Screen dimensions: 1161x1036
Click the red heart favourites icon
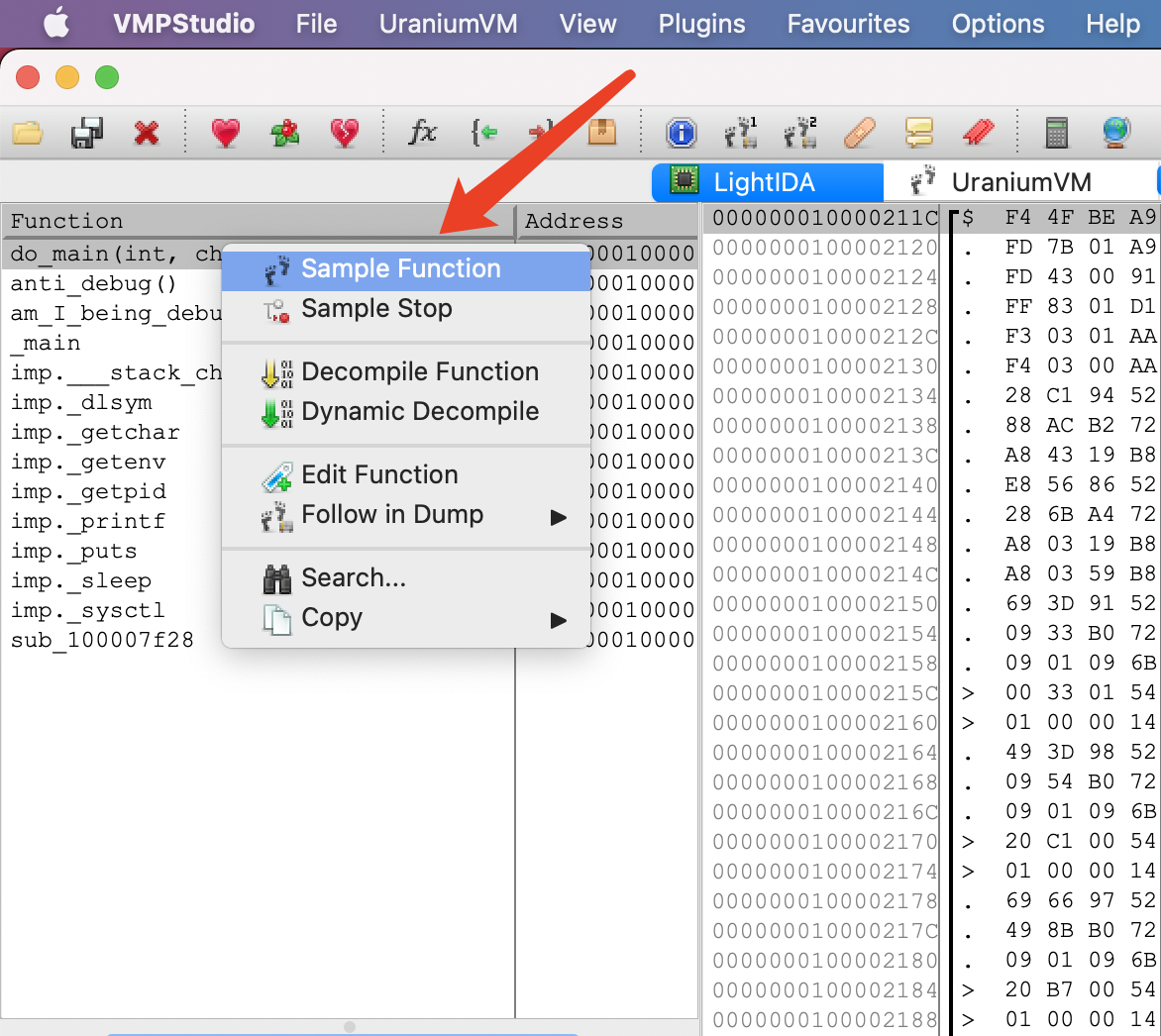pyautogui.click(x=226, y=134)
